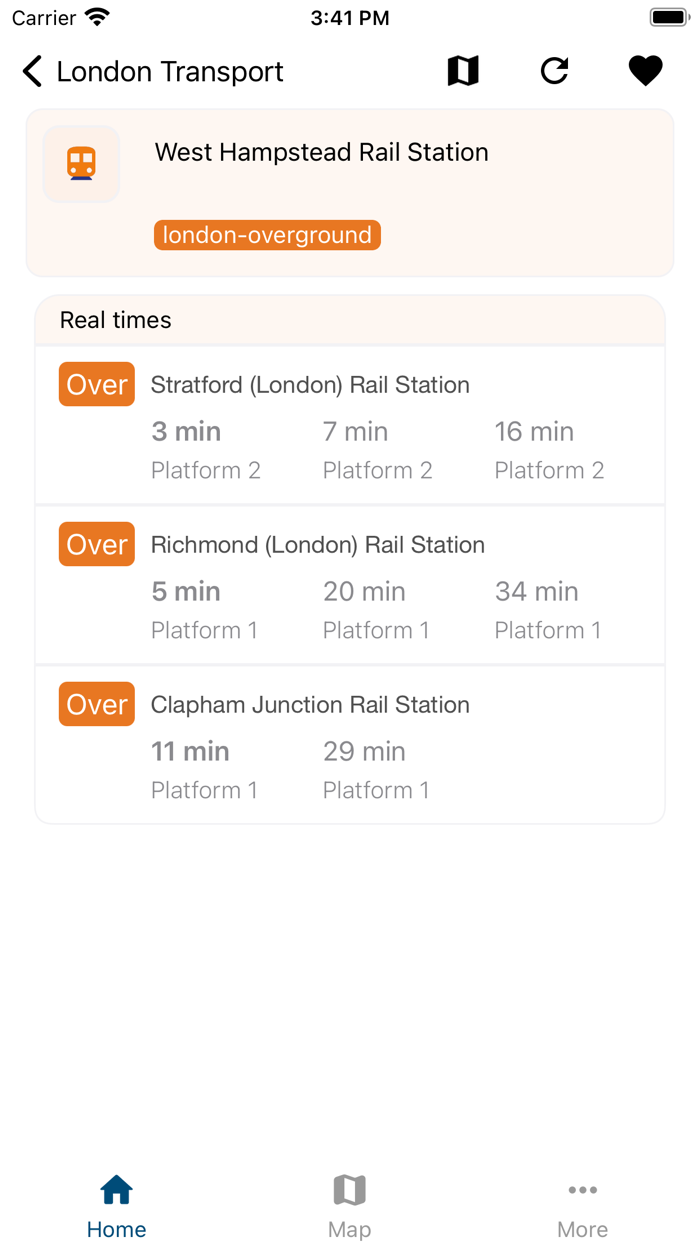Tap the Real times section header
The width and height of the screenshot is (700, 1244).
(116, 320)
